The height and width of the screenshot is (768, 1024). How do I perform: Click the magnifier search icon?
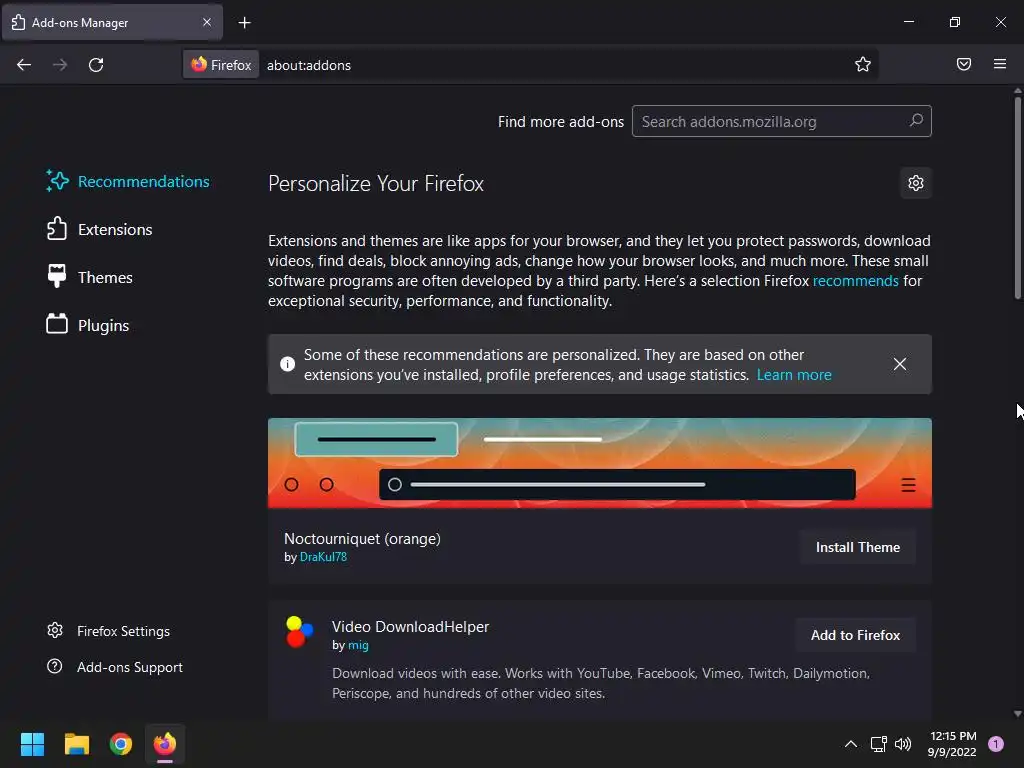tap(916, 121)
